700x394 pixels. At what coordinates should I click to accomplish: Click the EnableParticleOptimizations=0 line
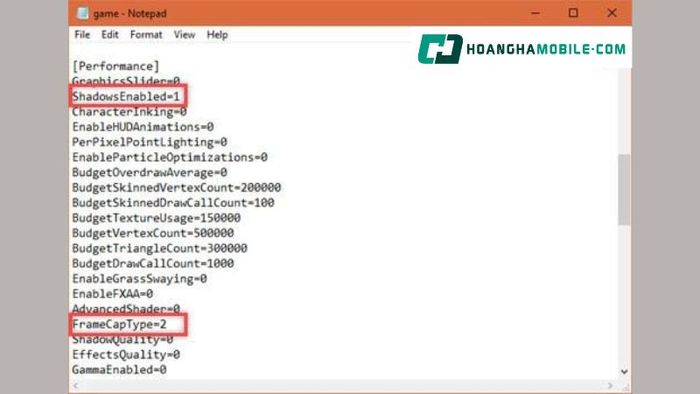(170, 157)
